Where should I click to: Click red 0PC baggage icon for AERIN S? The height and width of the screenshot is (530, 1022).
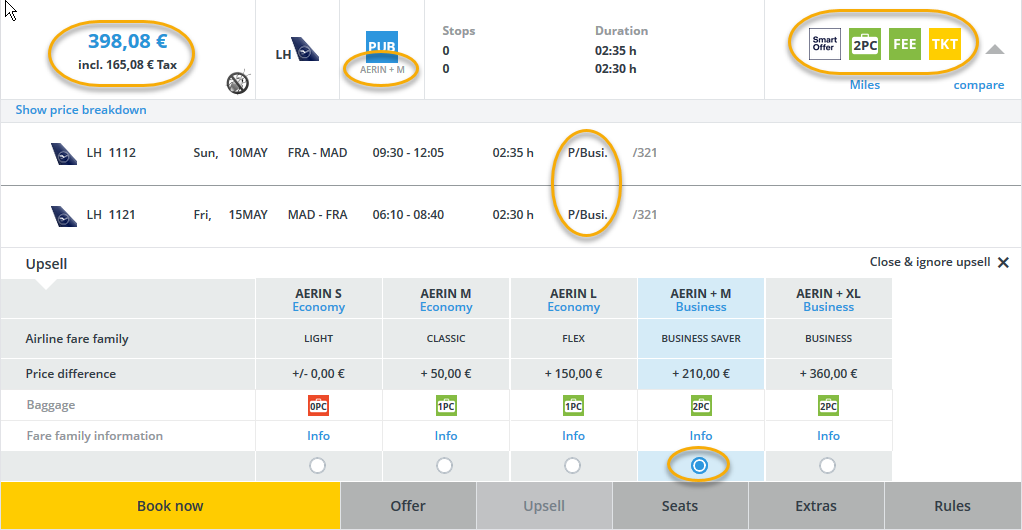point(318,405)
